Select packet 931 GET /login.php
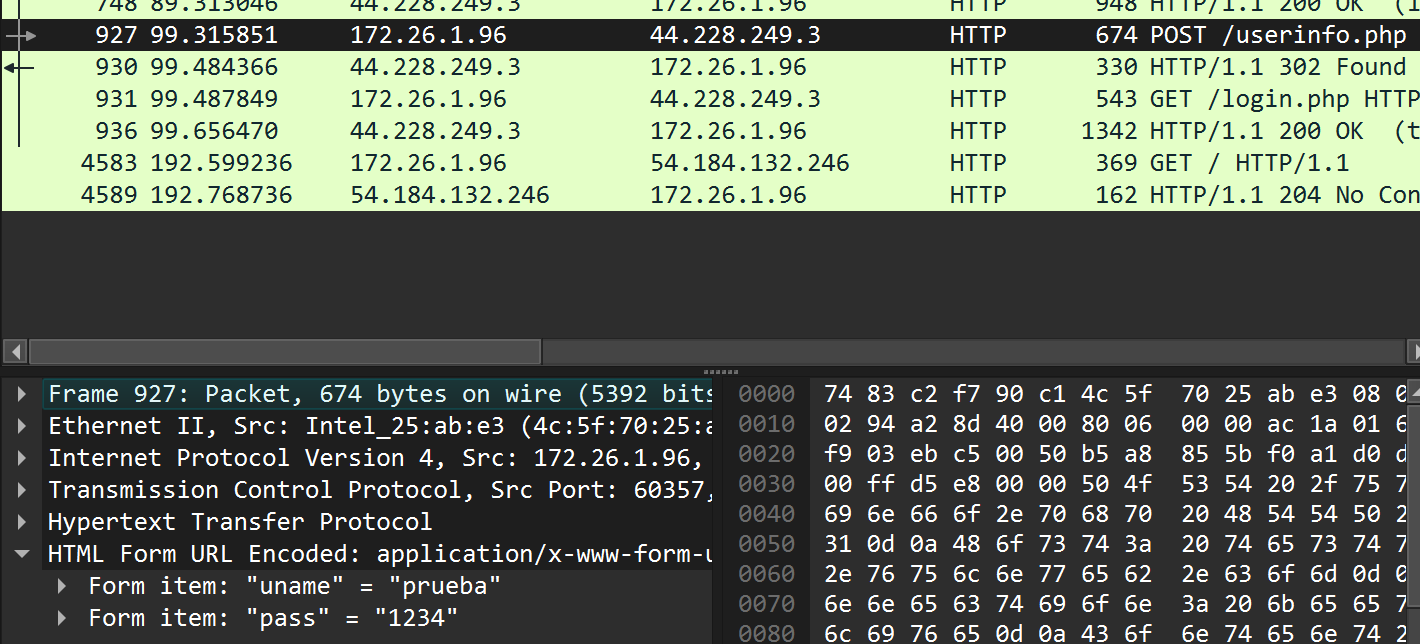 [x=700, y=100]
